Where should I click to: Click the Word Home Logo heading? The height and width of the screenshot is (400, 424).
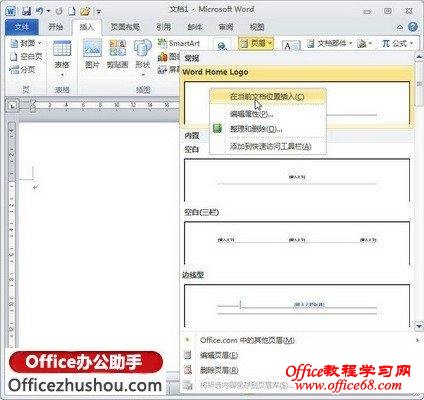pyautogui.click(x=215, y=72)
